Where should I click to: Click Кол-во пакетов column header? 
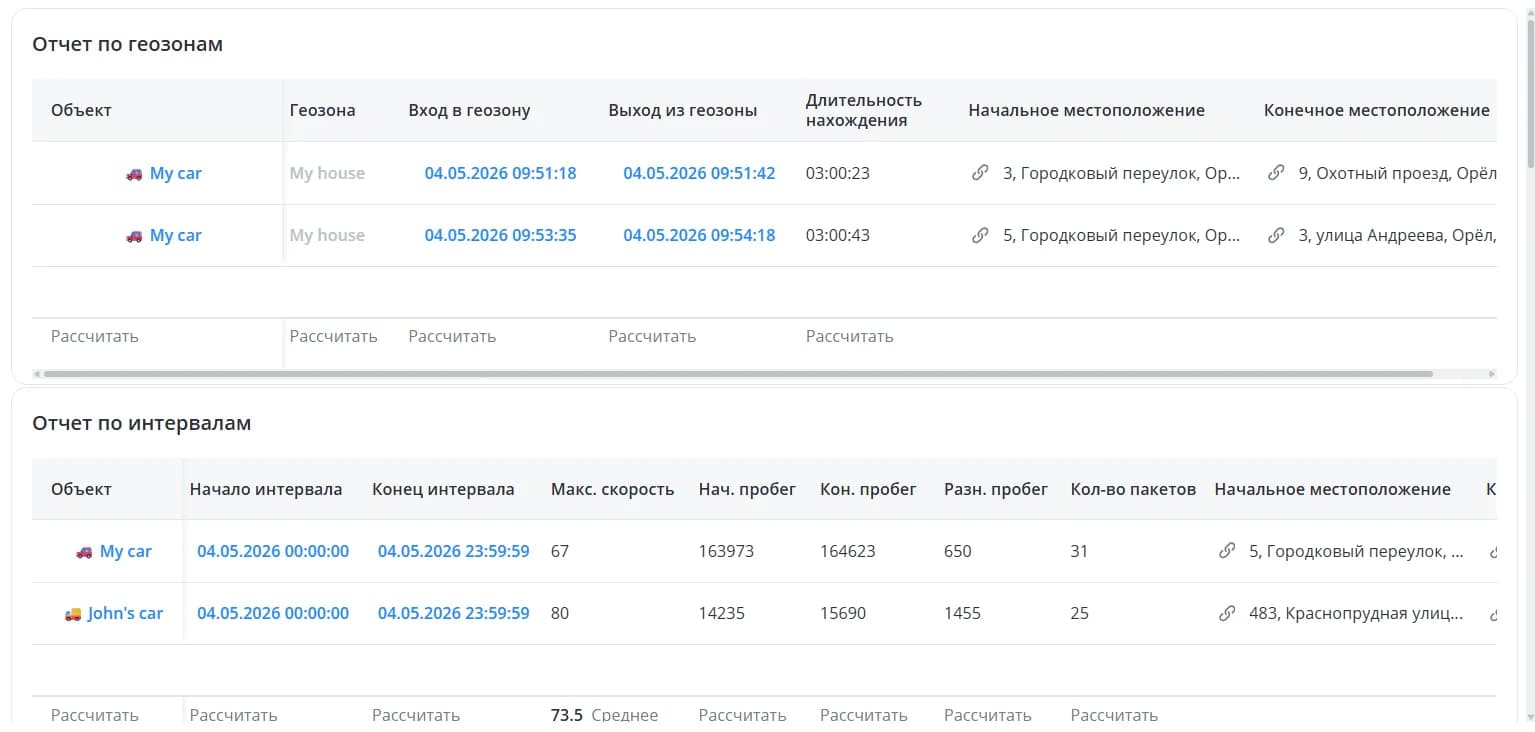1133,489
